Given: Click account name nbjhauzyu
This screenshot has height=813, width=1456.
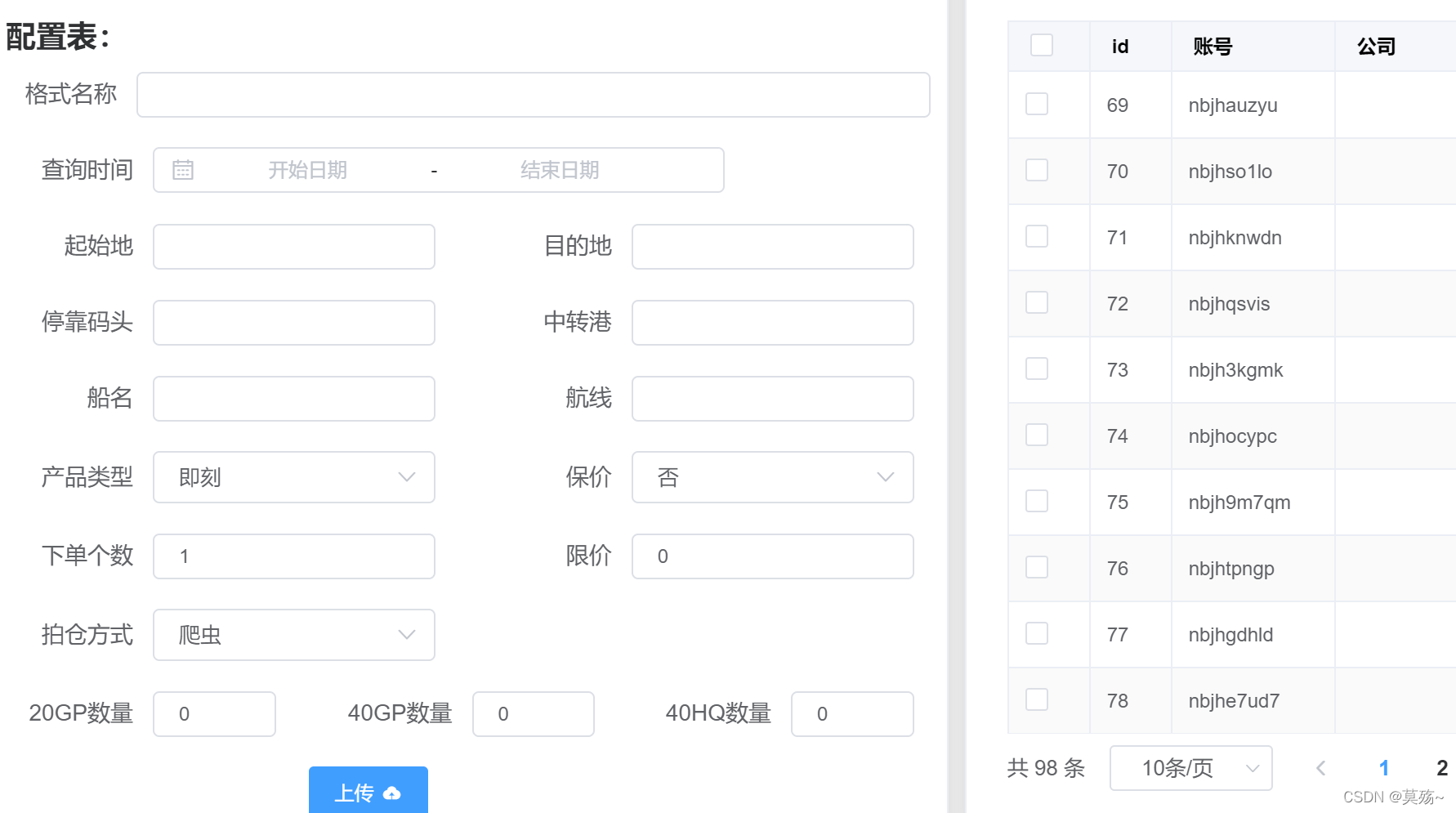Looking at the screenshot, I should pos(1233,105).
